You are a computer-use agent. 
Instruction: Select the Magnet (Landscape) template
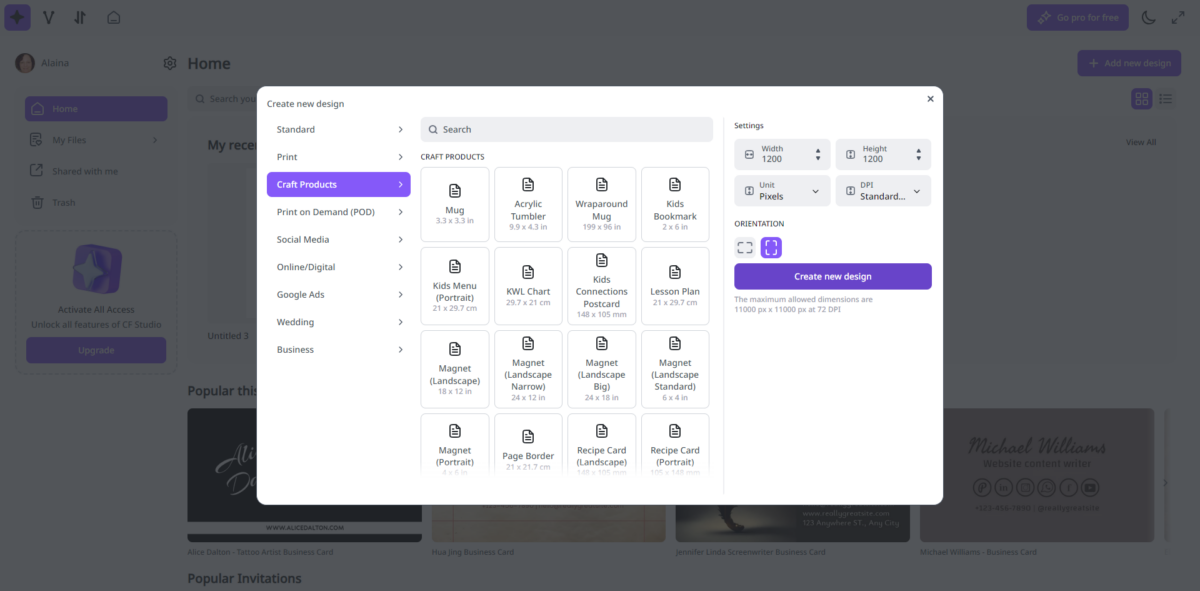click(x=455, y=369)
